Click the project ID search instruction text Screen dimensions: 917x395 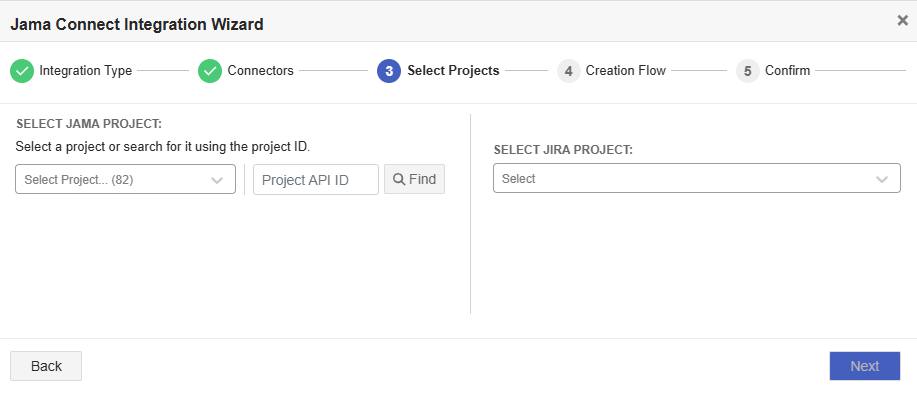163,146
